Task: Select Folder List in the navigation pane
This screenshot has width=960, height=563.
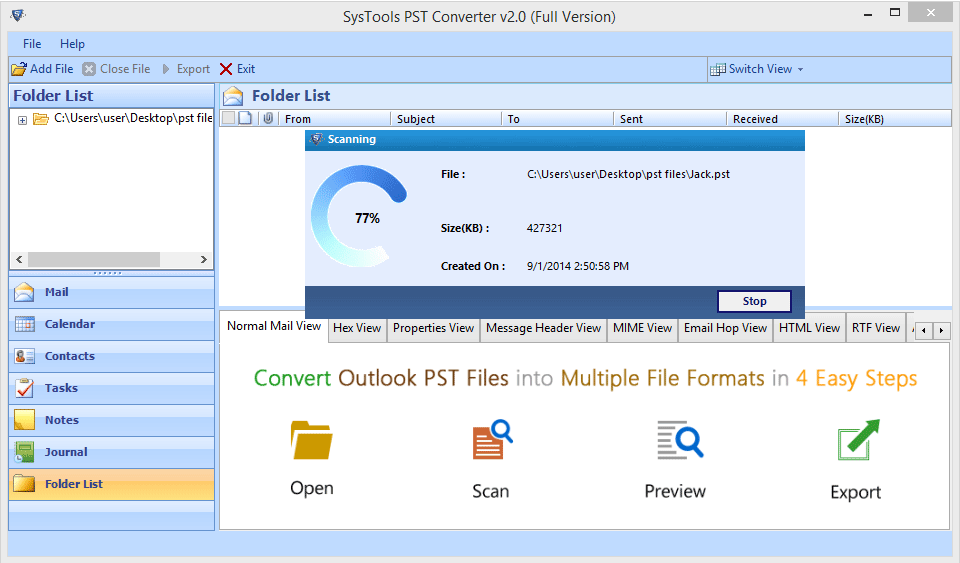Action: [x=111, y=484]
